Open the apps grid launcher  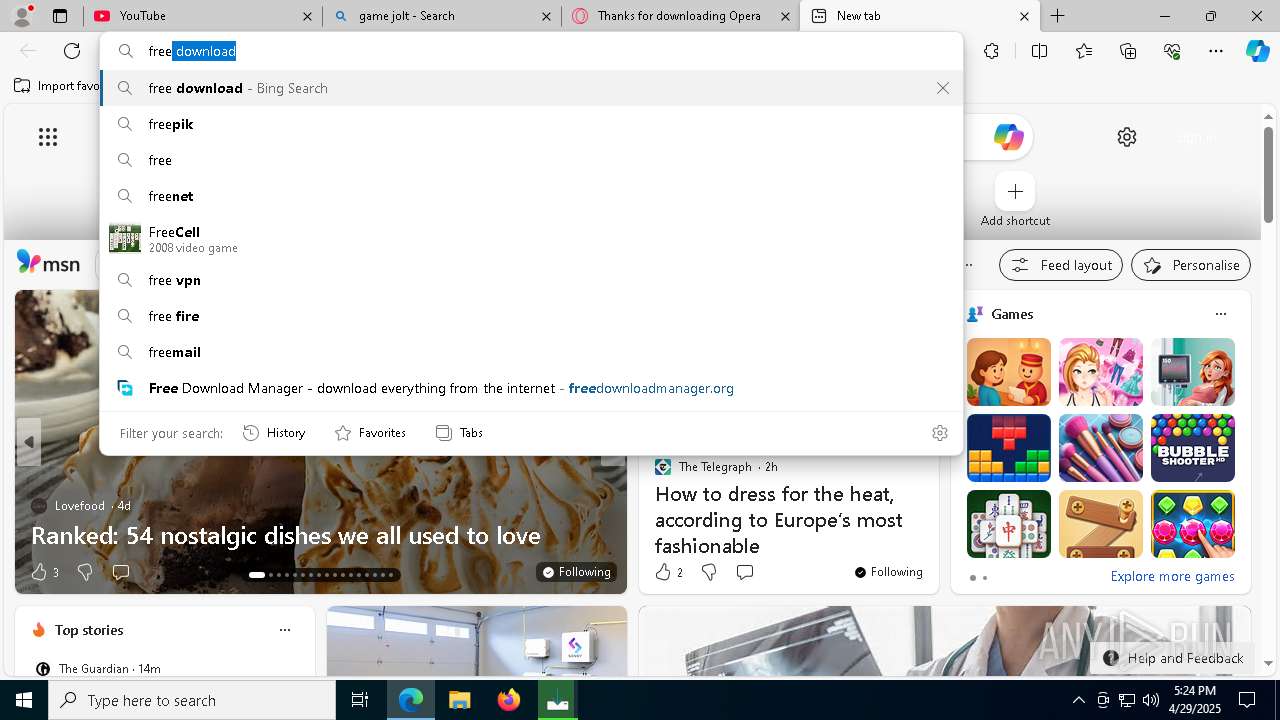tap(48, 137)
